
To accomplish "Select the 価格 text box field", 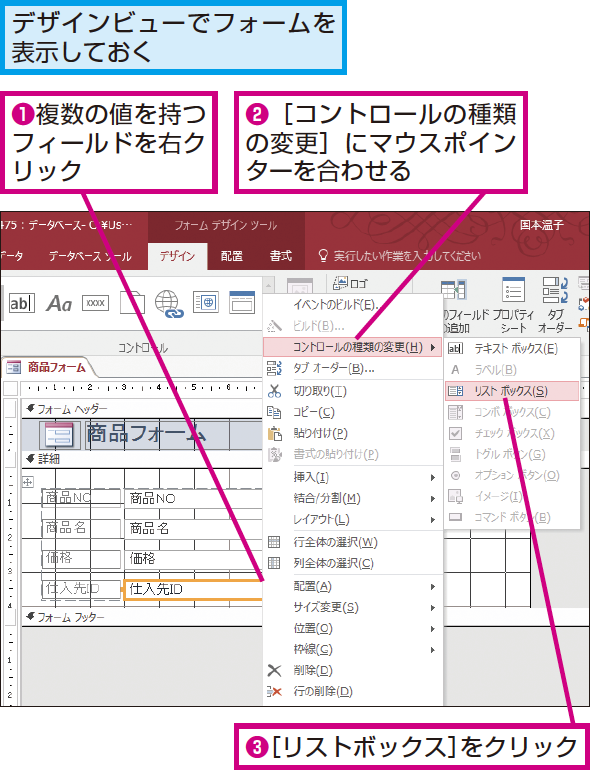I will [x=193, y=558].
